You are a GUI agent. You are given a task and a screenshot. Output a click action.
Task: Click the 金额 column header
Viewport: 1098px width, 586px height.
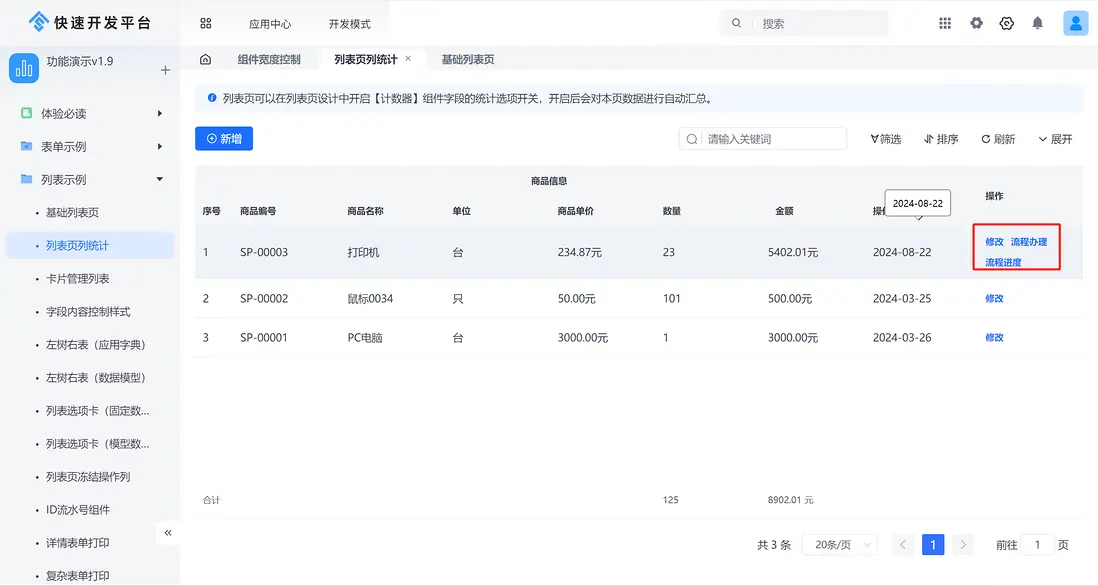784,211
